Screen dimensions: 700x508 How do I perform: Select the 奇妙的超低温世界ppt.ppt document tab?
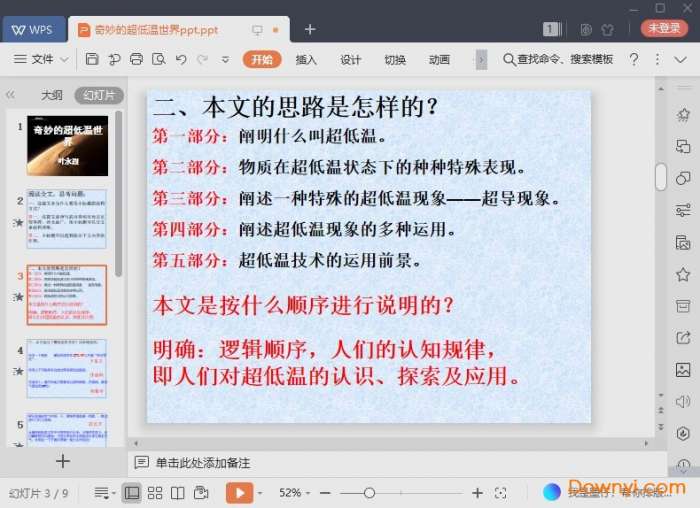(179, 30)
